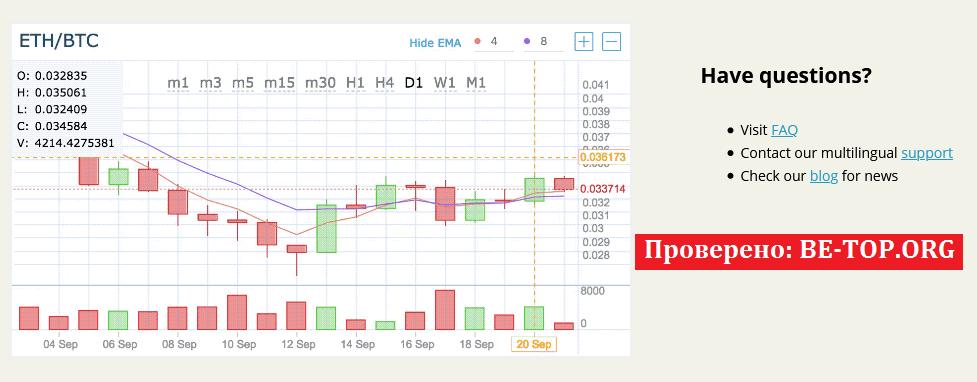The image size is (977, 382).
Task: Click the volume value V: 4214.4275381
Action: pos(66,143)
